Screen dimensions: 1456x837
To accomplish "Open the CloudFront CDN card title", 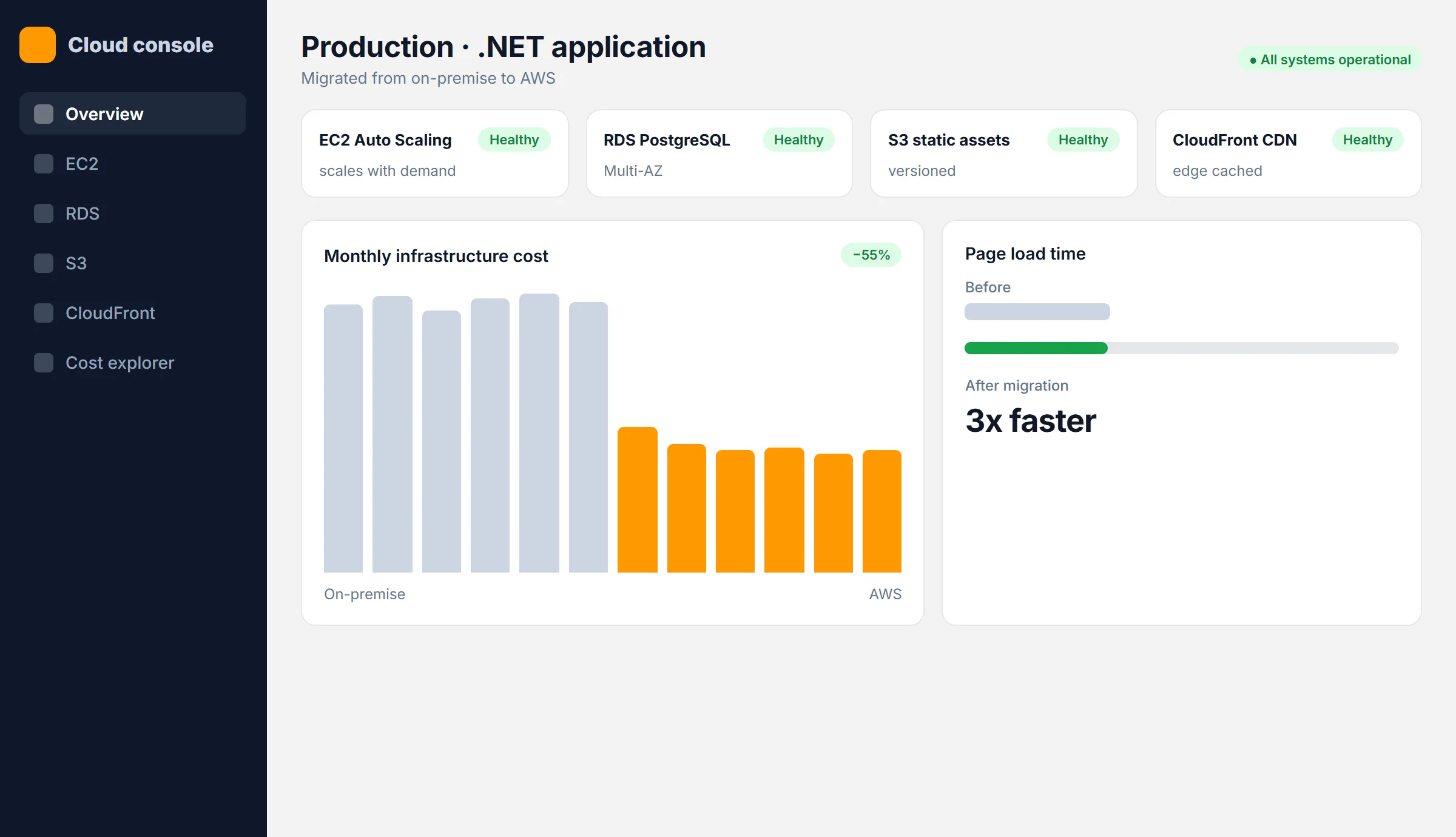I will tap(1235, 140).
